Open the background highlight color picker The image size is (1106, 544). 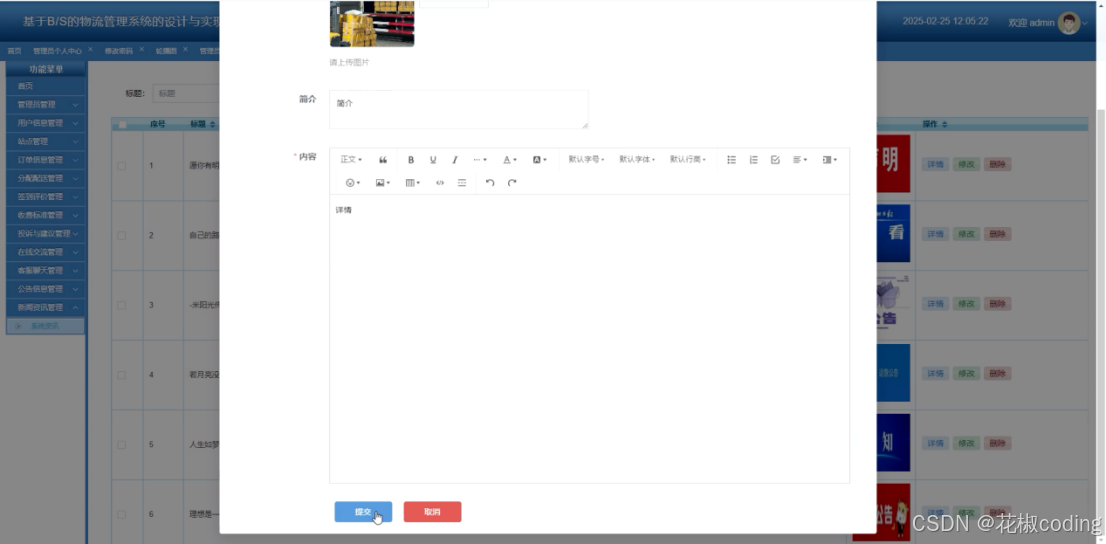pyautogui.click(x=540, y=160)
